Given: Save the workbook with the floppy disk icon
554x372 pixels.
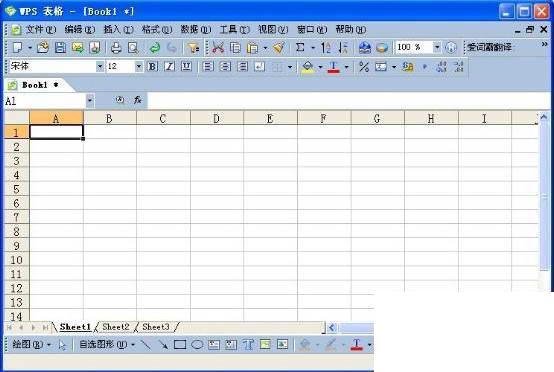Looking at the screenshot, I should [x=60, y=47].
